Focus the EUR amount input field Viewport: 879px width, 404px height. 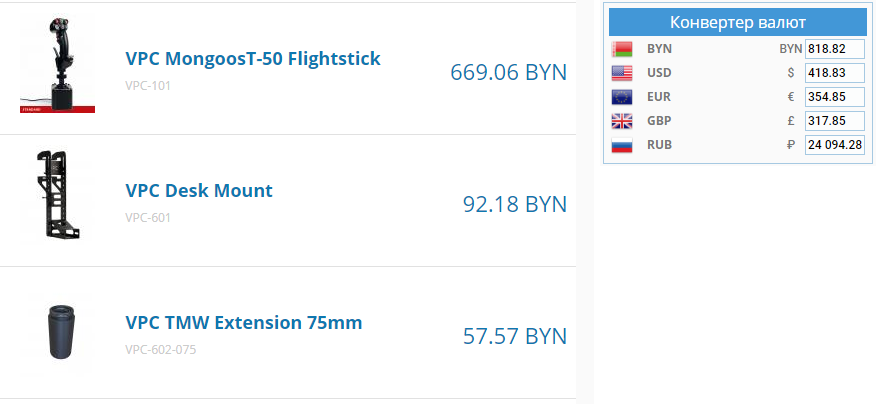click(834, 97)
